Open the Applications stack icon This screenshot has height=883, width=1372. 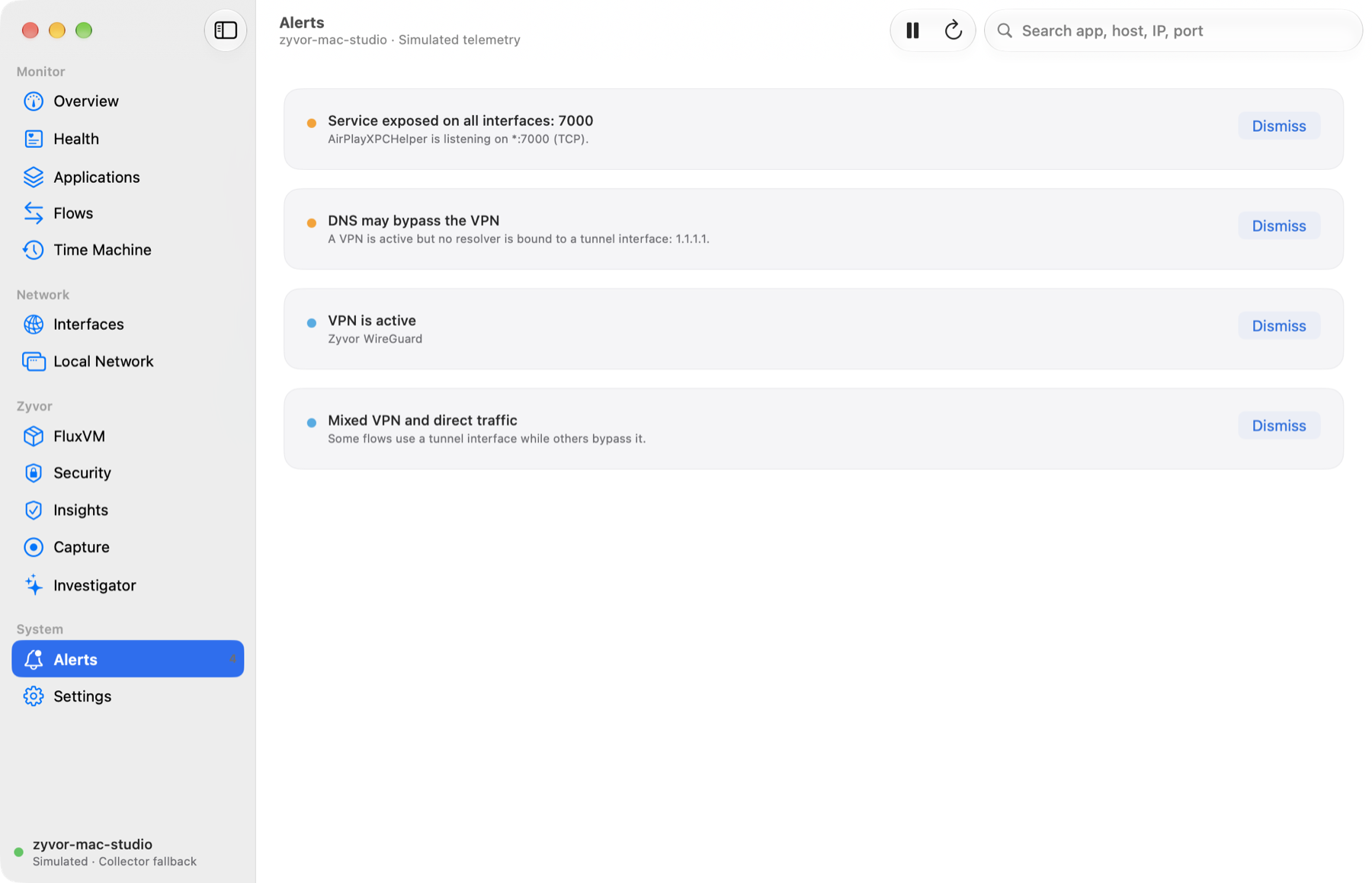pos(34,177)
